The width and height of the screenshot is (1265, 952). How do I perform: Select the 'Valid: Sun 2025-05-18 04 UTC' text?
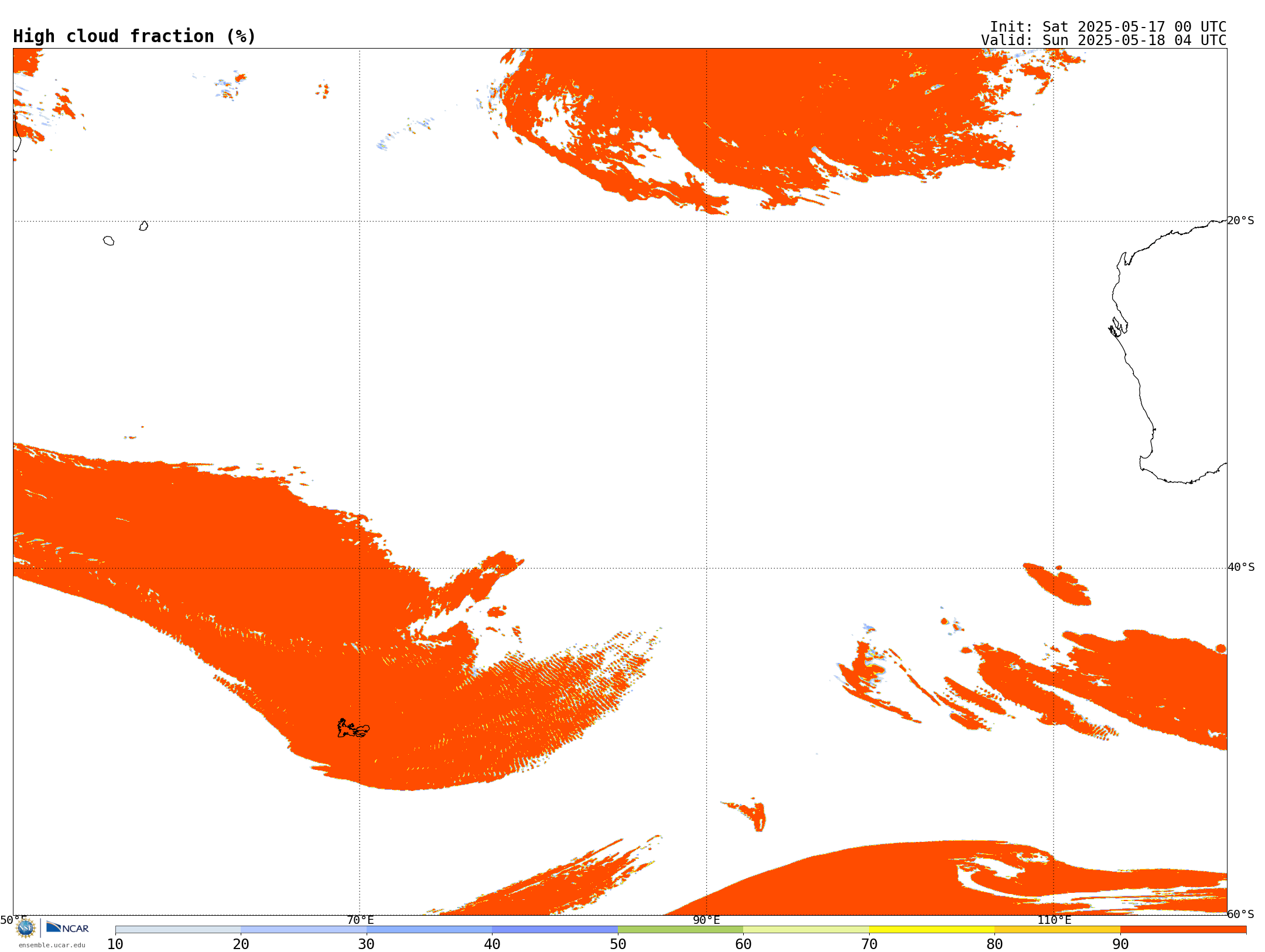coord(1104,40)
